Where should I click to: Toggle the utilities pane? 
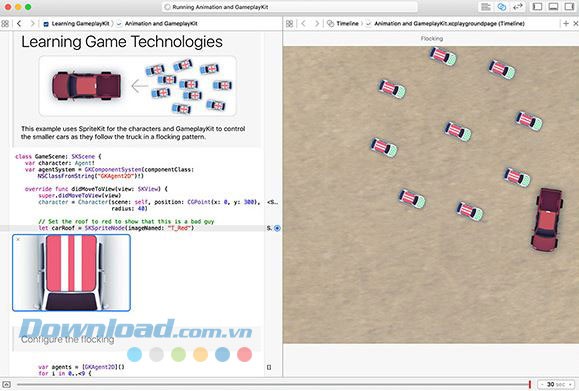(x=569, y=7)
